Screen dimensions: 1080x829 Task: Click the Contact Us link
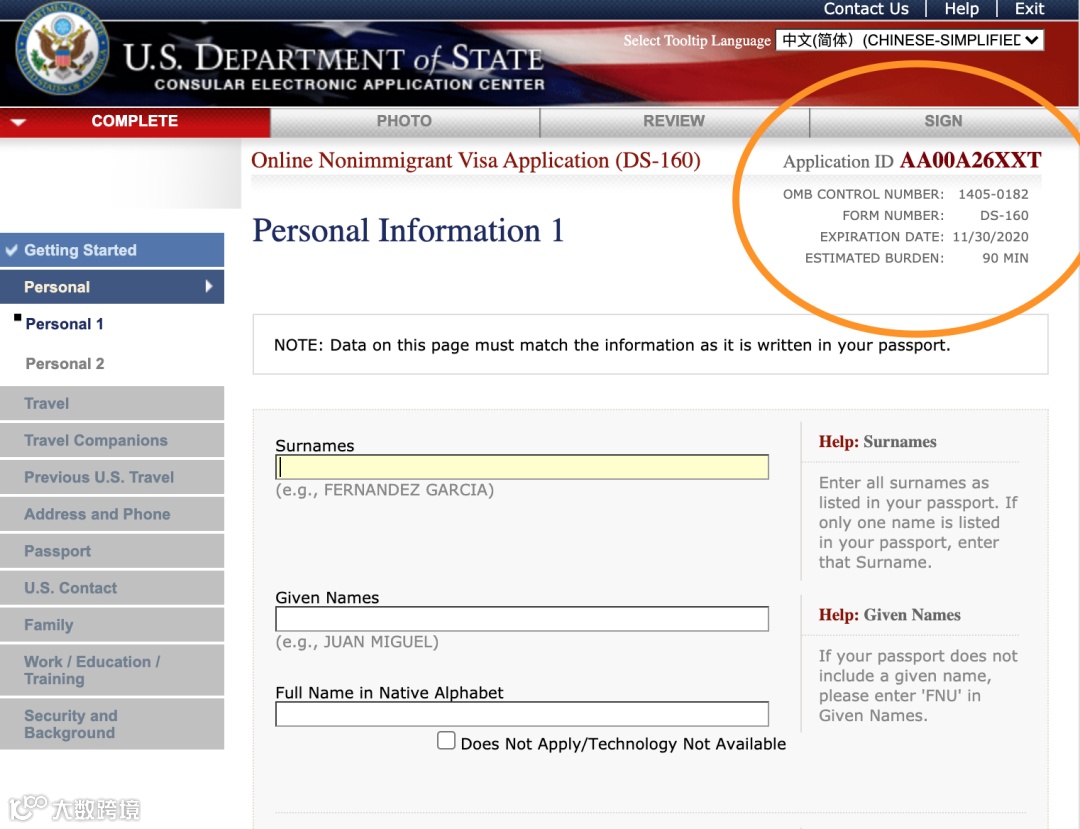click(866, 9)
